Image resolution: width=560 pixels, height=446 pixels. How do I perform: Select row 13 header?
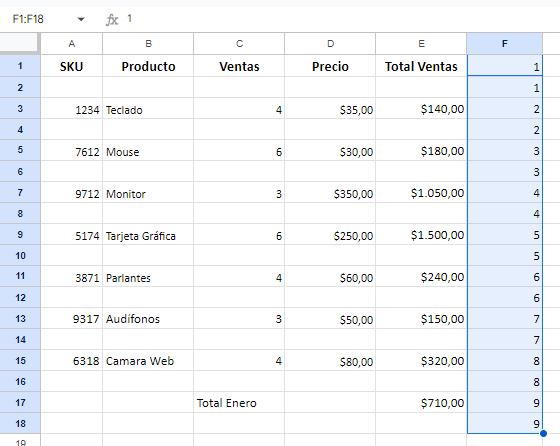(x=20, y=318)
